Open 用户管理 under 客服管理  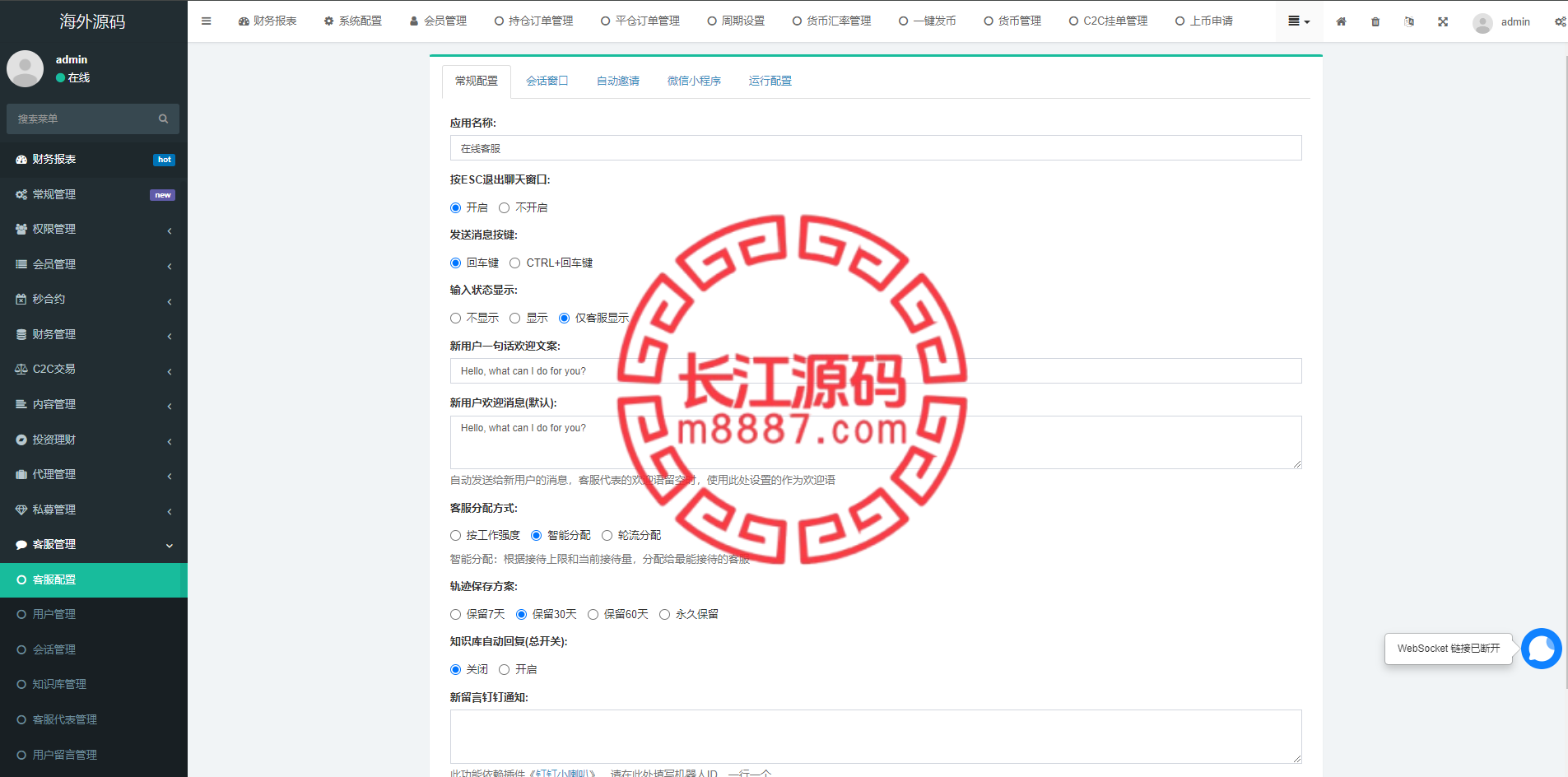pyautogui.click(x=94, y=615)
